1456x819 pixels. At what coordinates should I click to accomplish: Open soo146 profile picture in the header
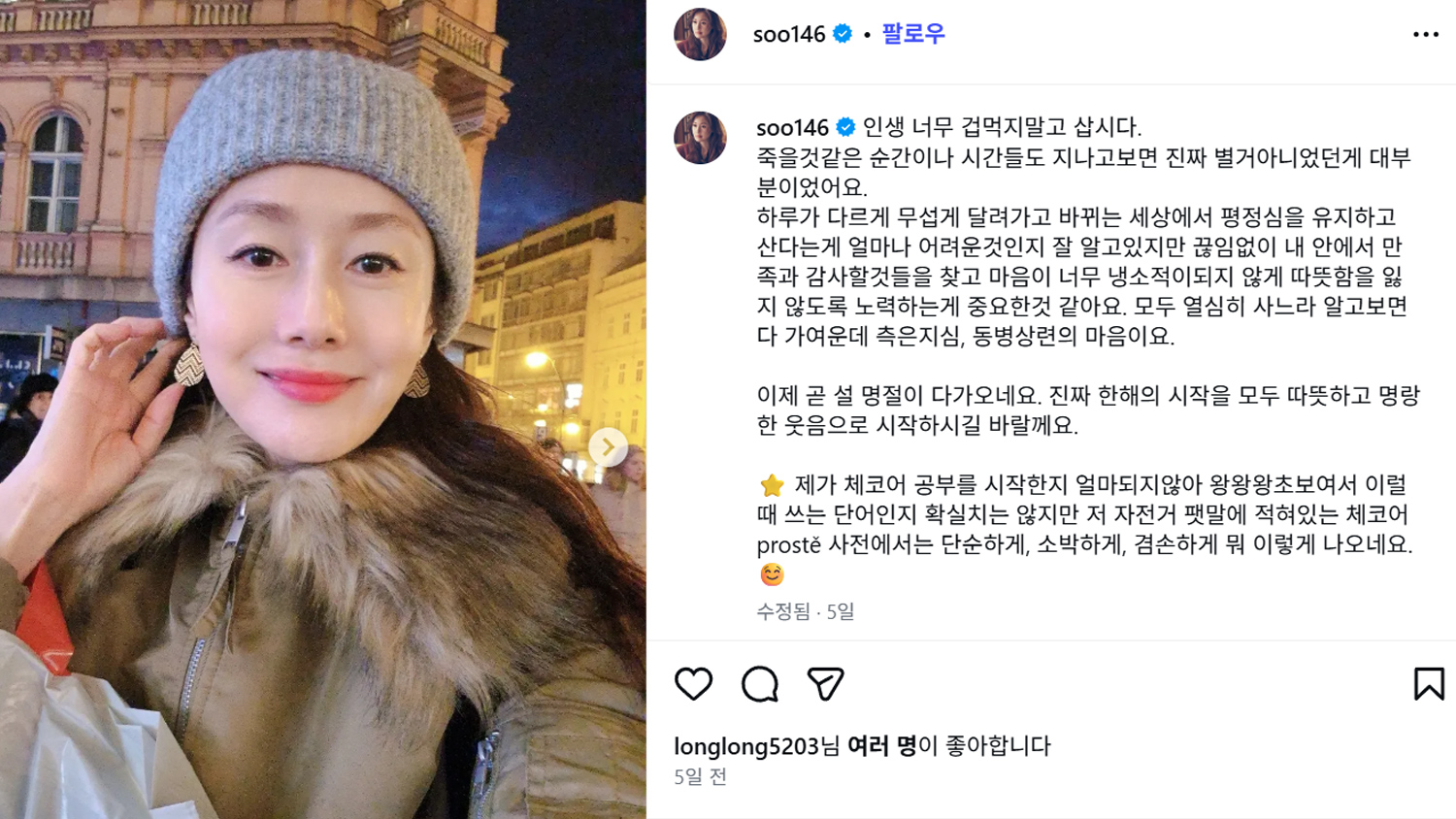[x=700, y=34]
